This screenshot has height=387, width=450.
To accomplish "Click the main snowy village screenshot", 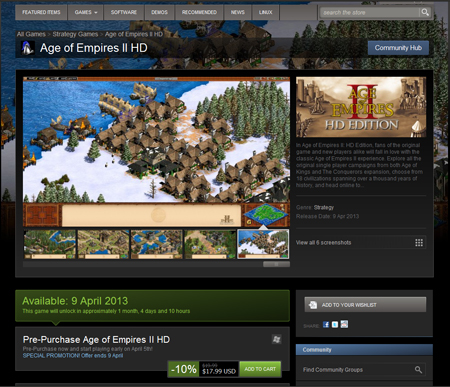I will (156, 152).
